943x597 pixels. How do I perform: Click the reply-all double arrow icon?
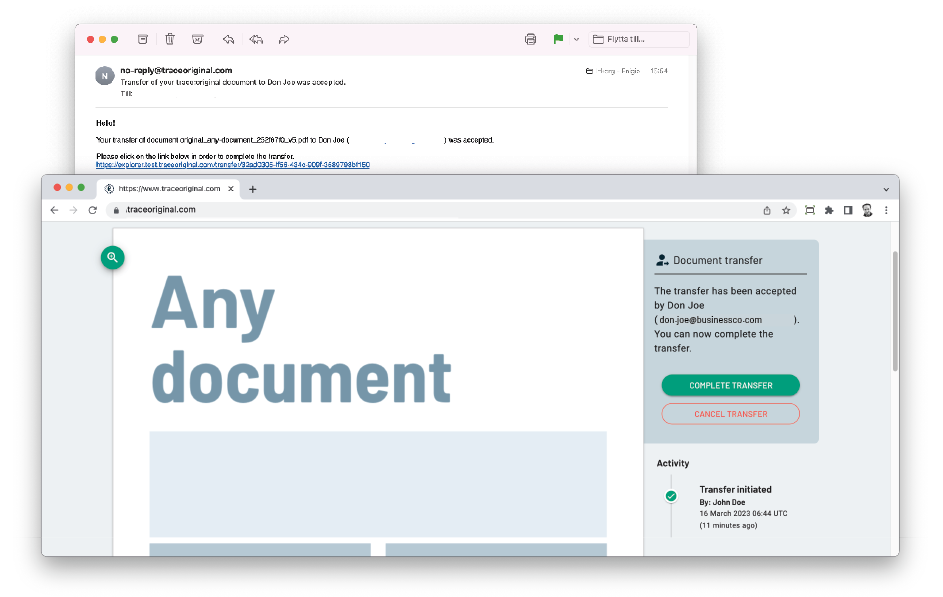click(x=256, y=39)
